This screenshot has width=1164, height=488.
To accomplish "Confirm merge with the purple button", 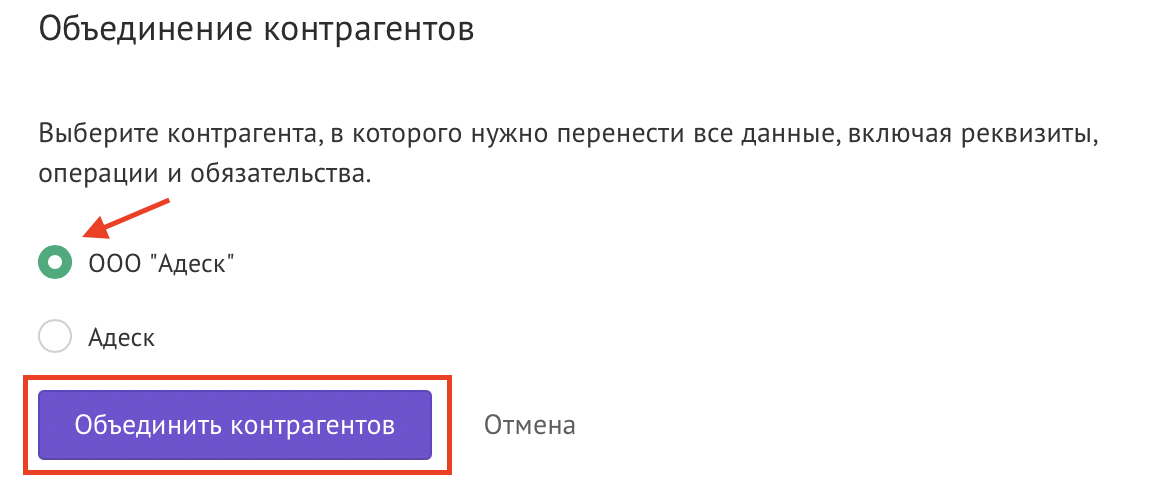I will [235, 425].
